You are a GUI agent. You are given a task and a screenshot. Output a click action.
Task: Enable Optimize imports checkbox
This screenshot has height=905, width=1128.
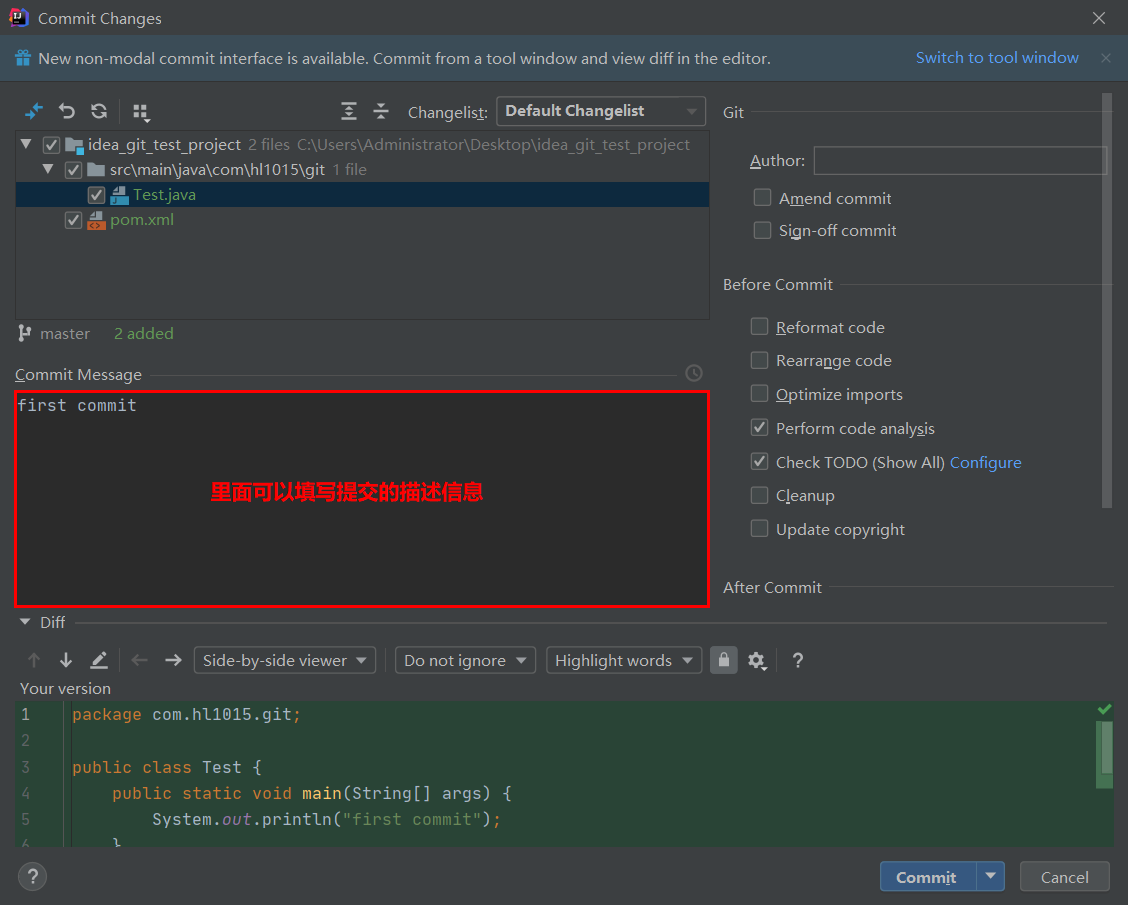tap(759, 394)
